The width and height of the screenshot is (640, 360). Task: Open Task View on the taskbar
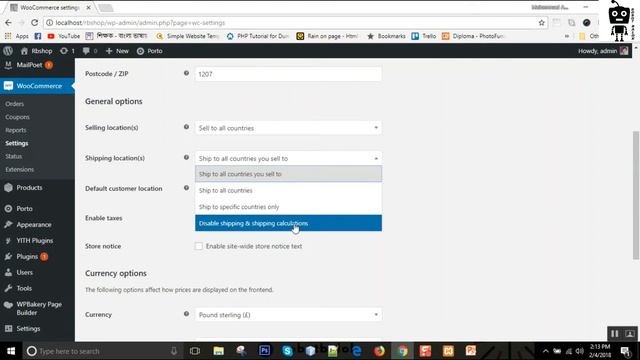pyautogui.click(x=195, y=351)
